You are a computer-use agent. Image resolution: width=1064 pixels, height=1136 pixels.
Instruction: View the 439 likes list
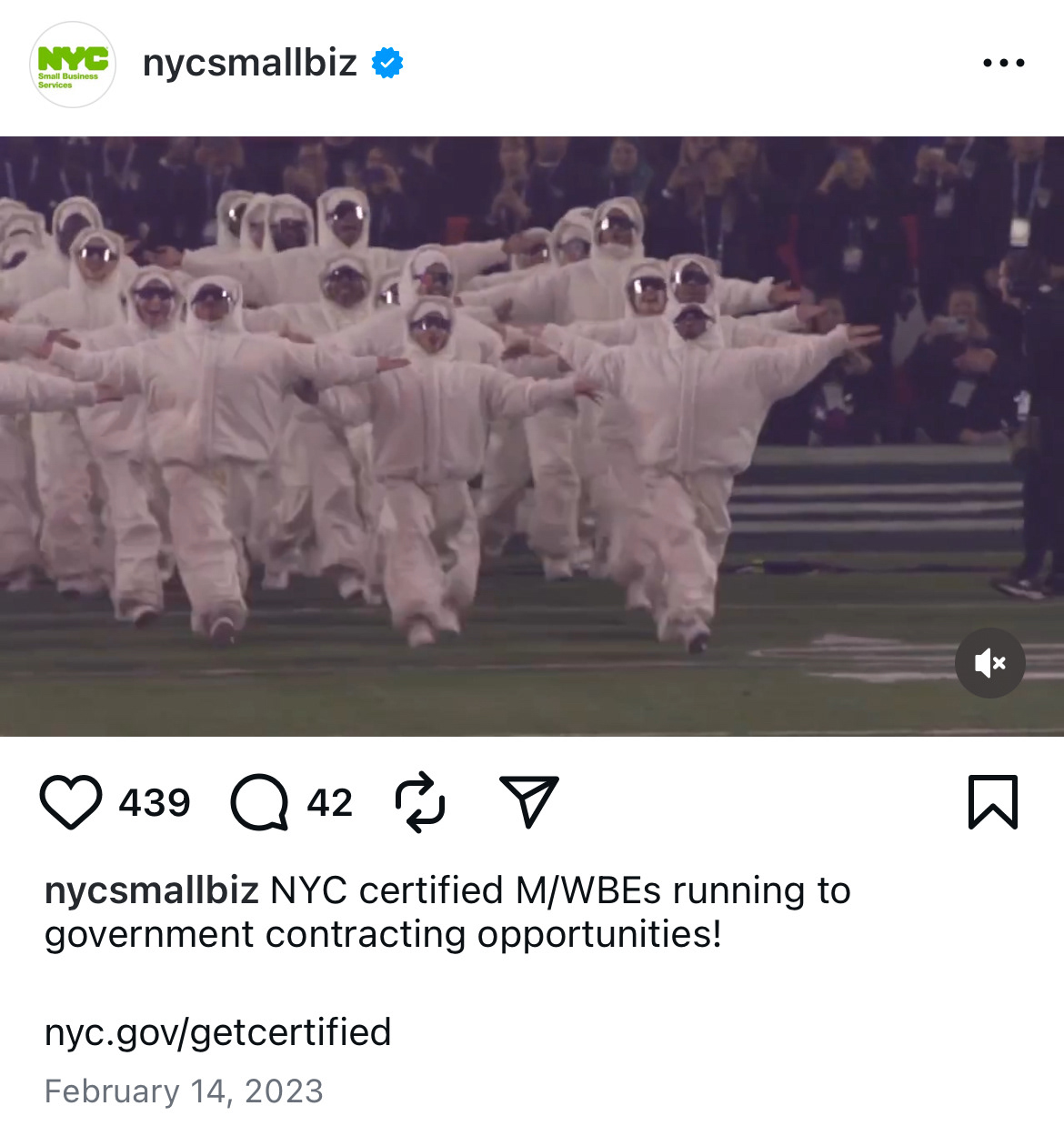point(155,803)
